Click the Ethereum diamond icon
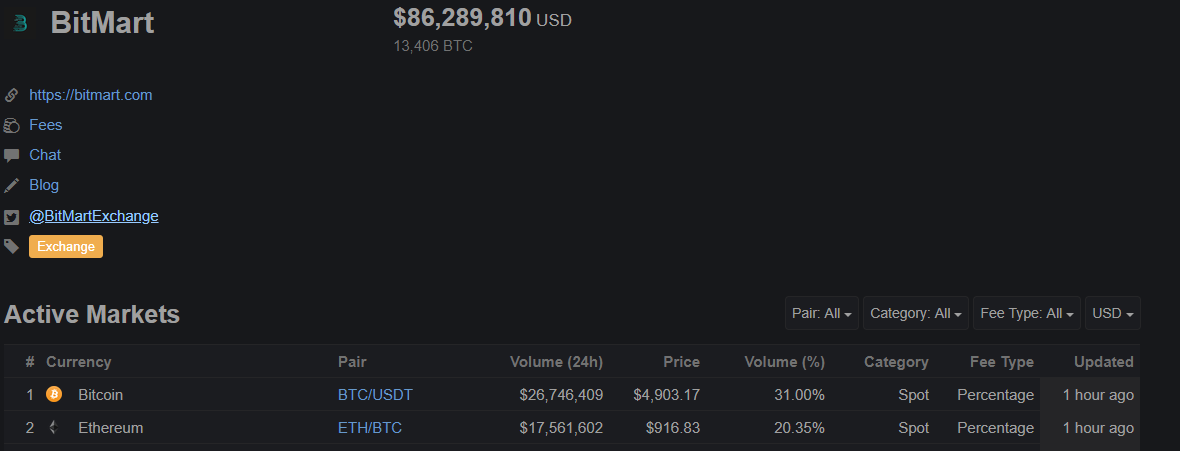1180x451 pixels. pos(53,428)
